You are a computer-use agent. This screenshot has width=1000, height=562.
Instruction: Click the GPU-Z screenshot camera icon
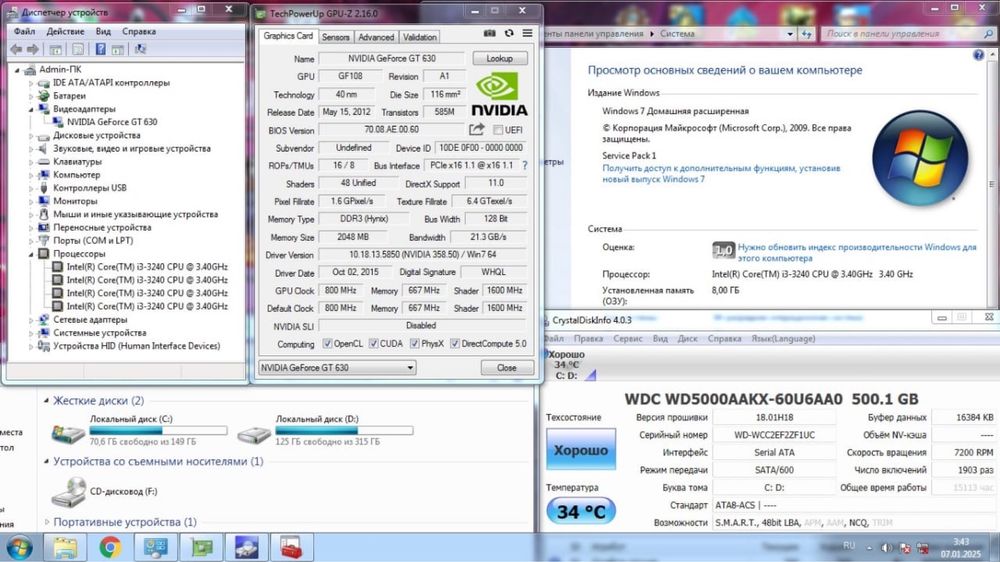pos(489,33)
